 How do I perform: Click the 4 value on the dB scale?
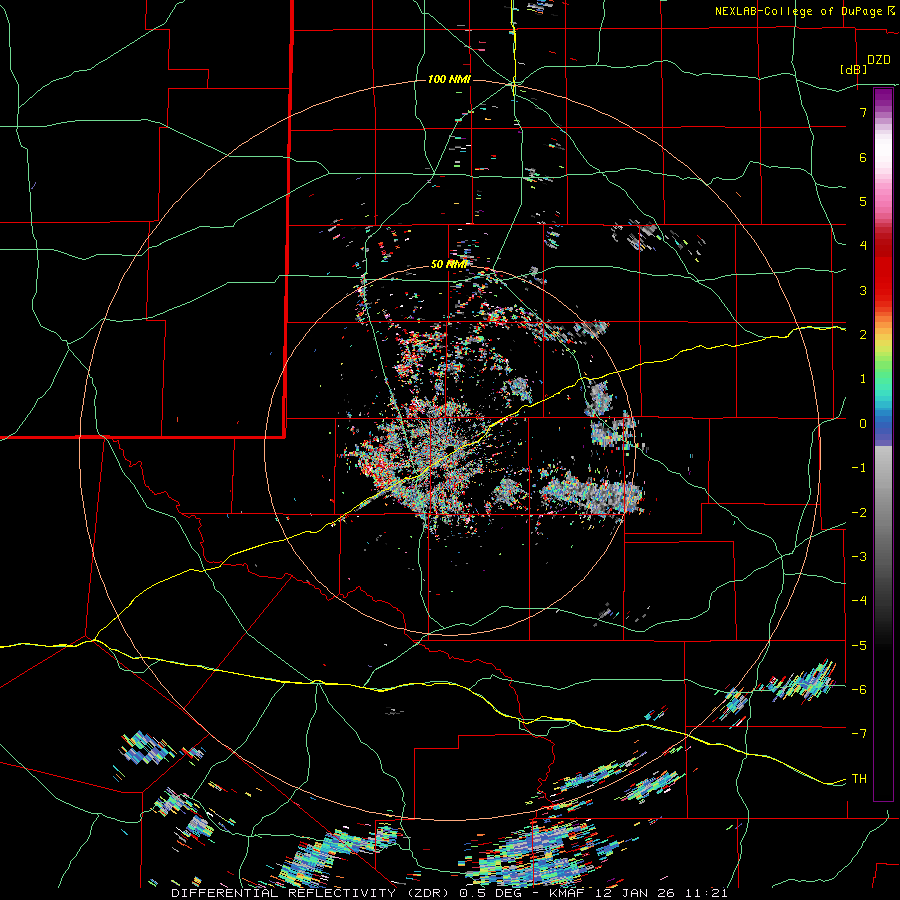click(x=863, y=246)
